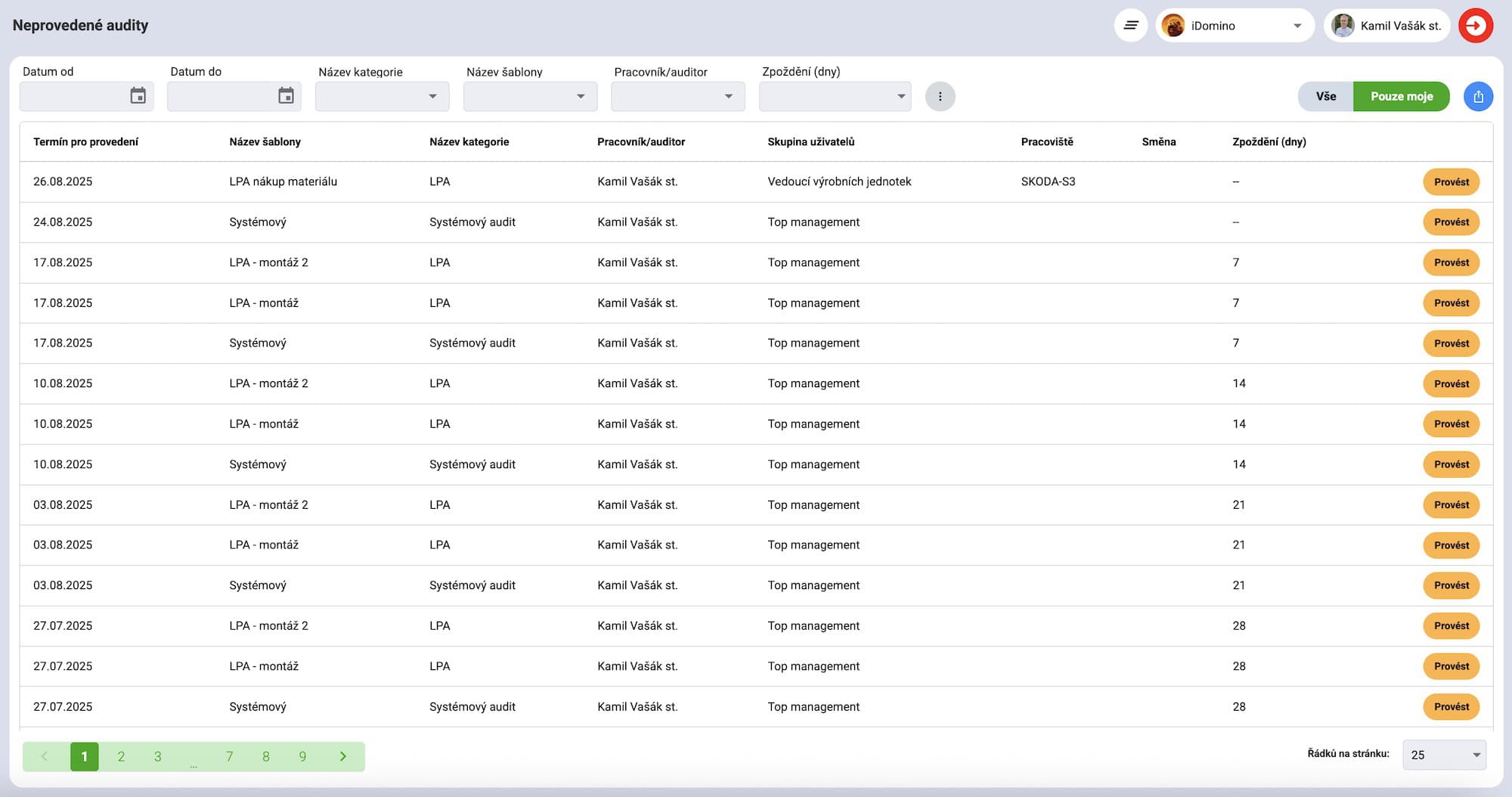1512x797 pixels.
Task: Click the blue export share icon
Action: click(x=1478, y=97)
